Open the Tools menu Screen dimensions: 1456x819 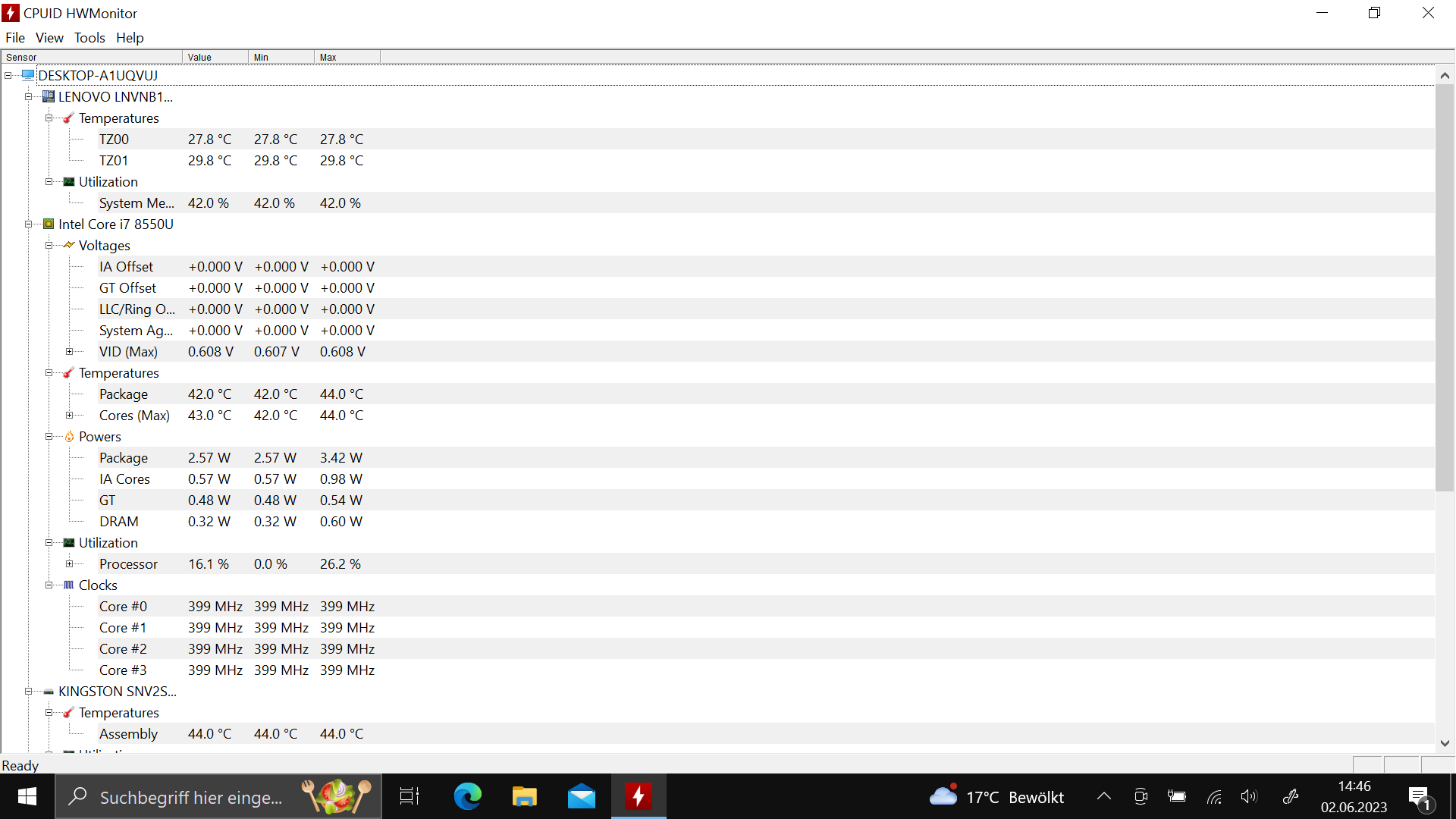click(x=89, y=38)
